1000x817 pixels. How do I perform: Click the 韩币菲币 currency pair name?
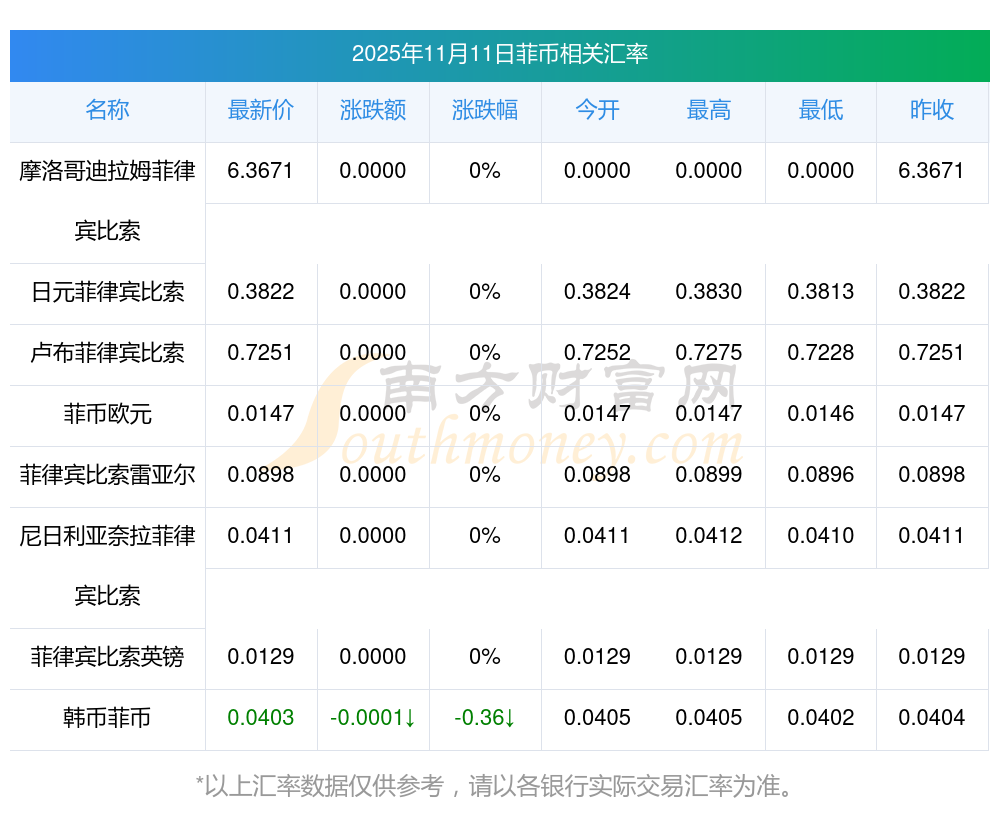[107, 718]
